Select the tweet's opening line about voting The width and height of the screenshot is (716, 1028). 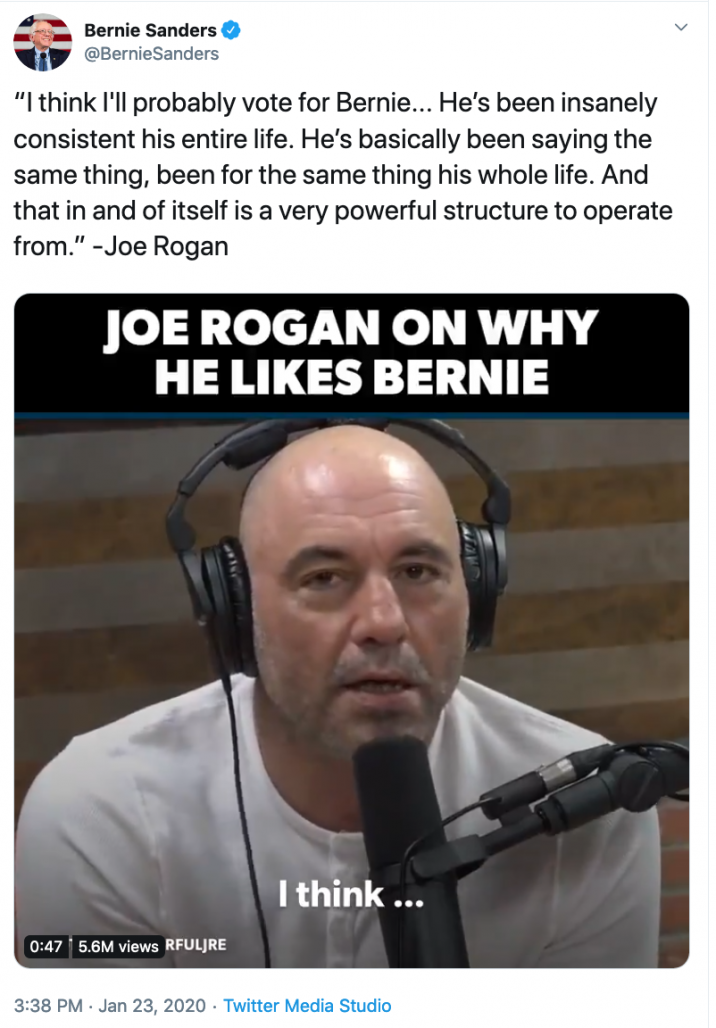click(335, 103)
